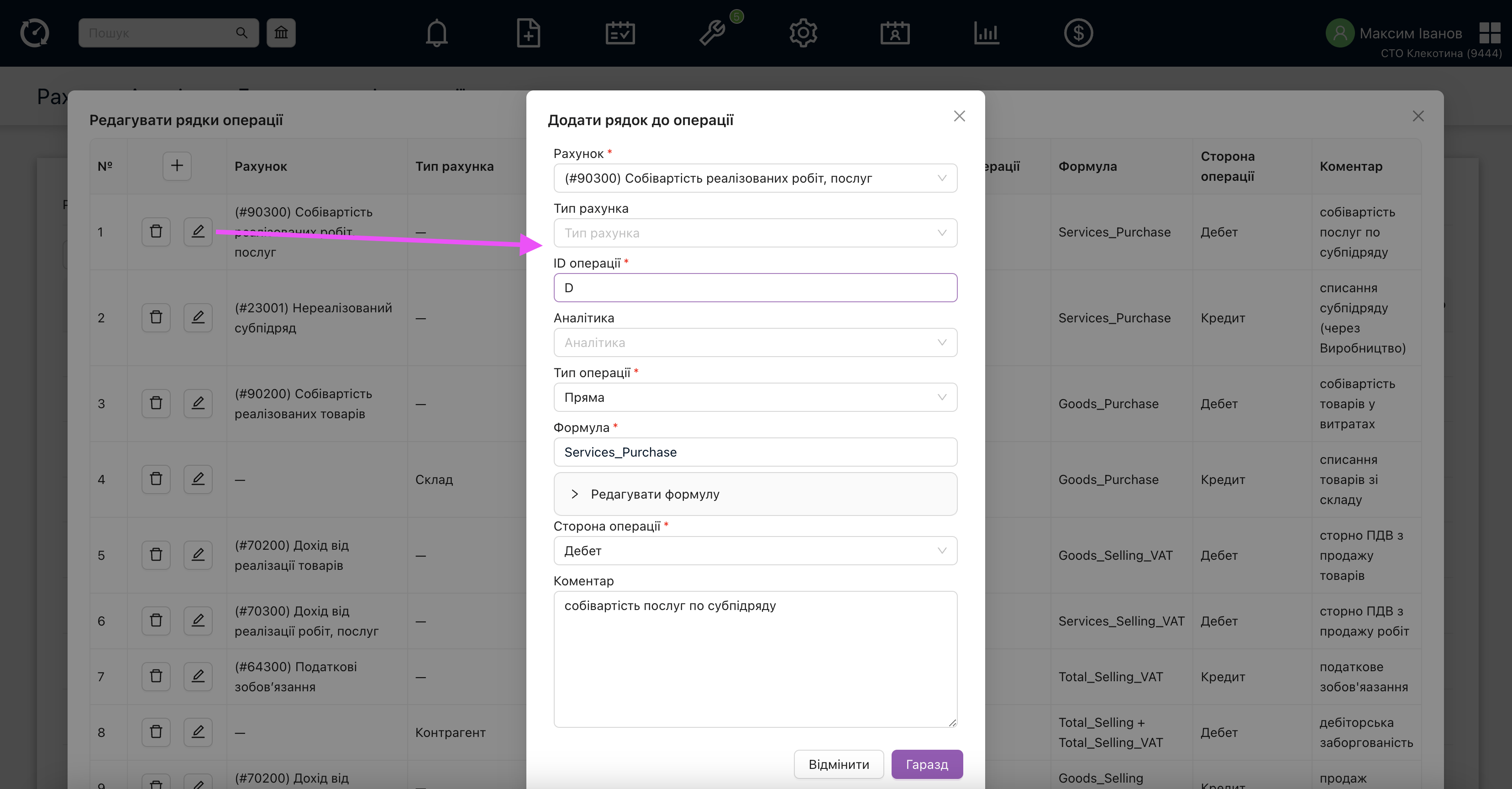Click the Гаразд confirm button
1512x789 pixels.
(926, 764)
